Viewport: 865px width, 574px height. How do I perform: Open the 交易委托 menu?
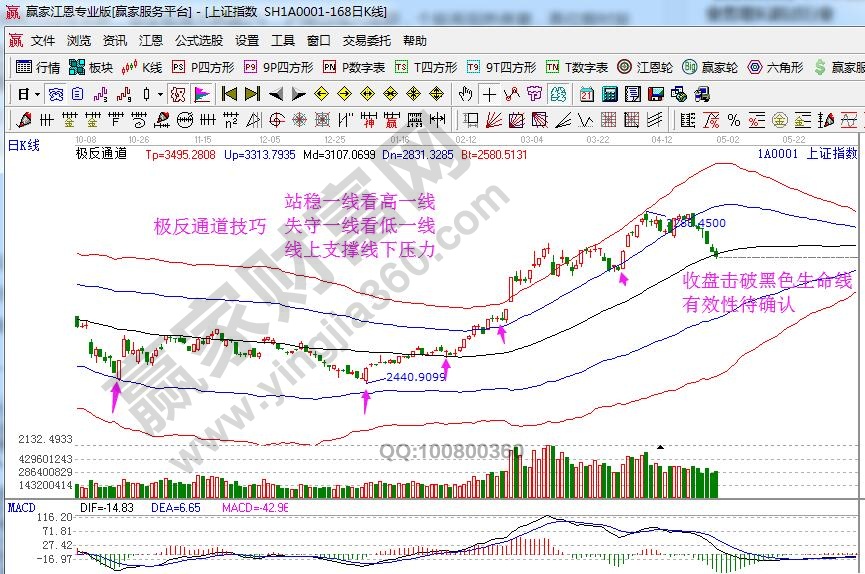pos(367,41)
